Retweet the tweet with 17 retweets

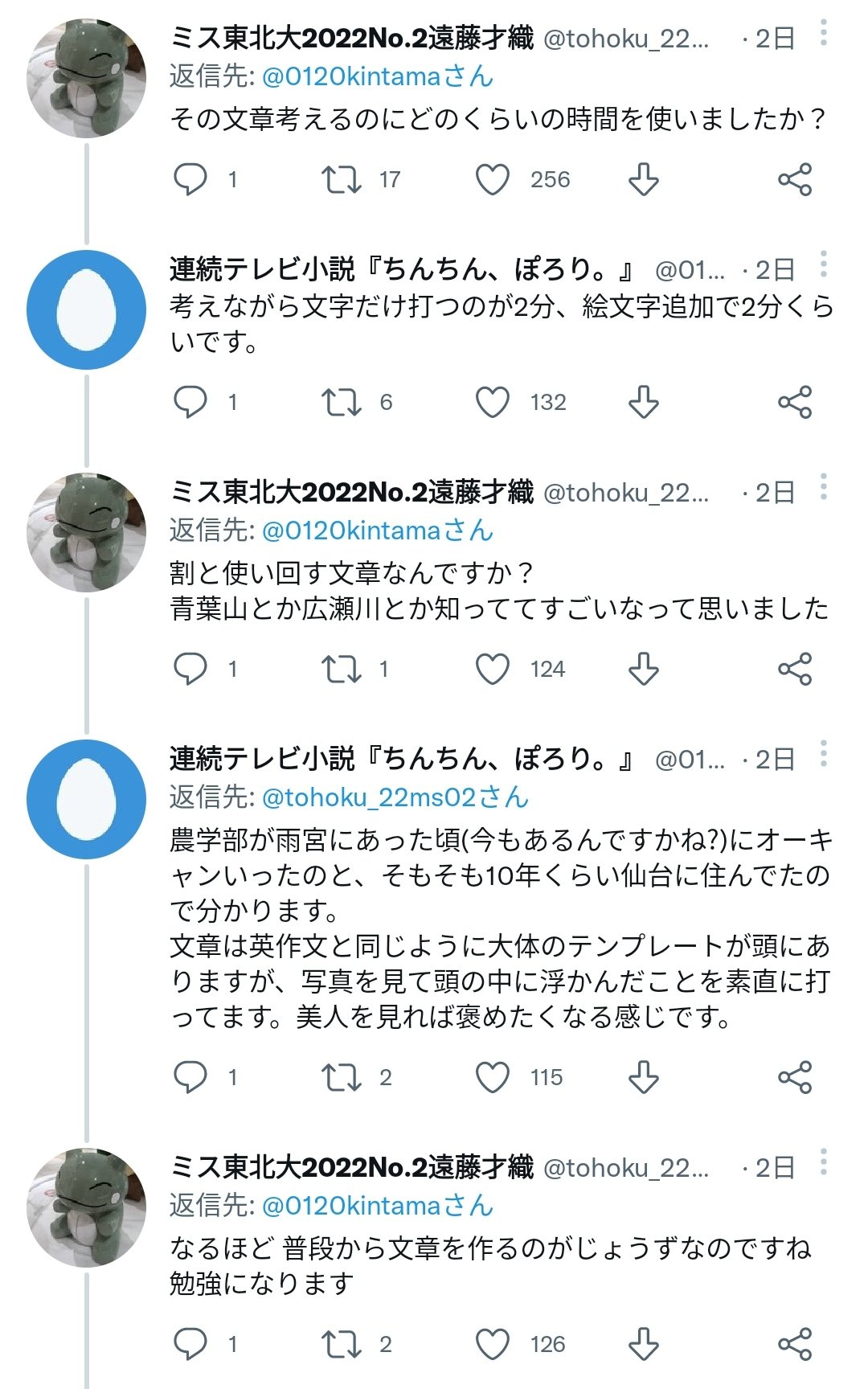pos(341,179)
